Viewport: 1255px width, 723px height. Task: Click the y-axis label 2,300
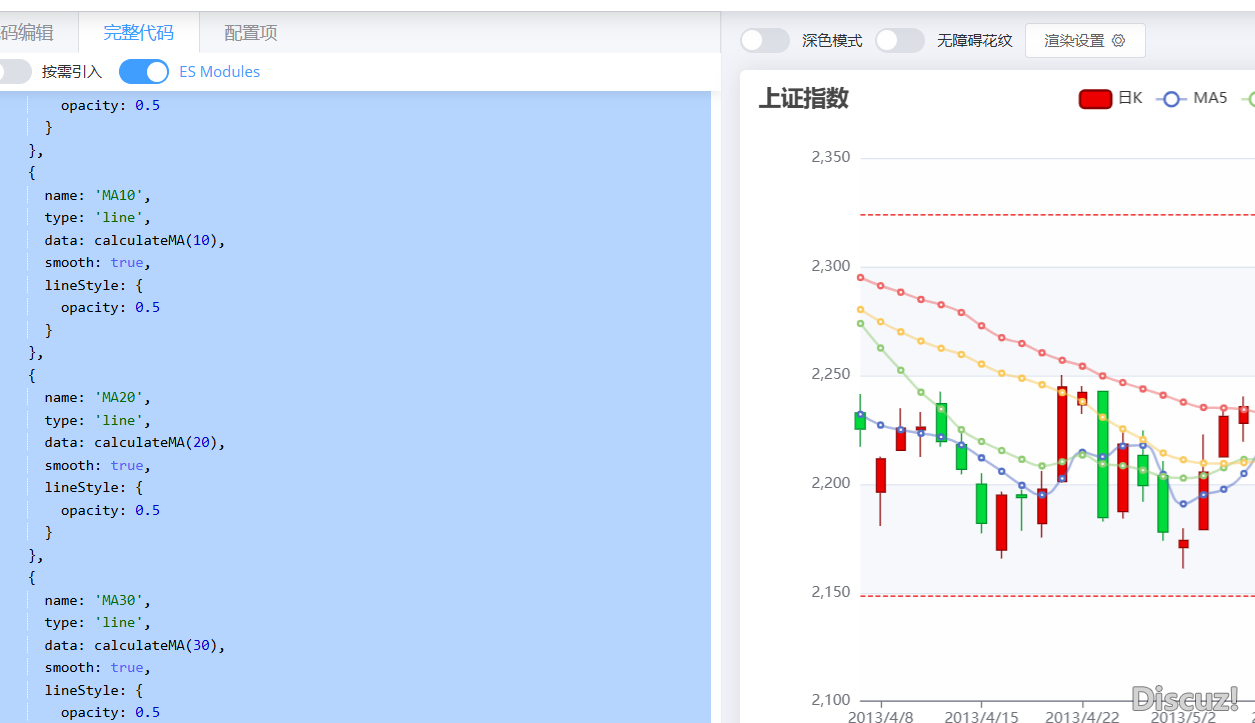coord(830,266)
